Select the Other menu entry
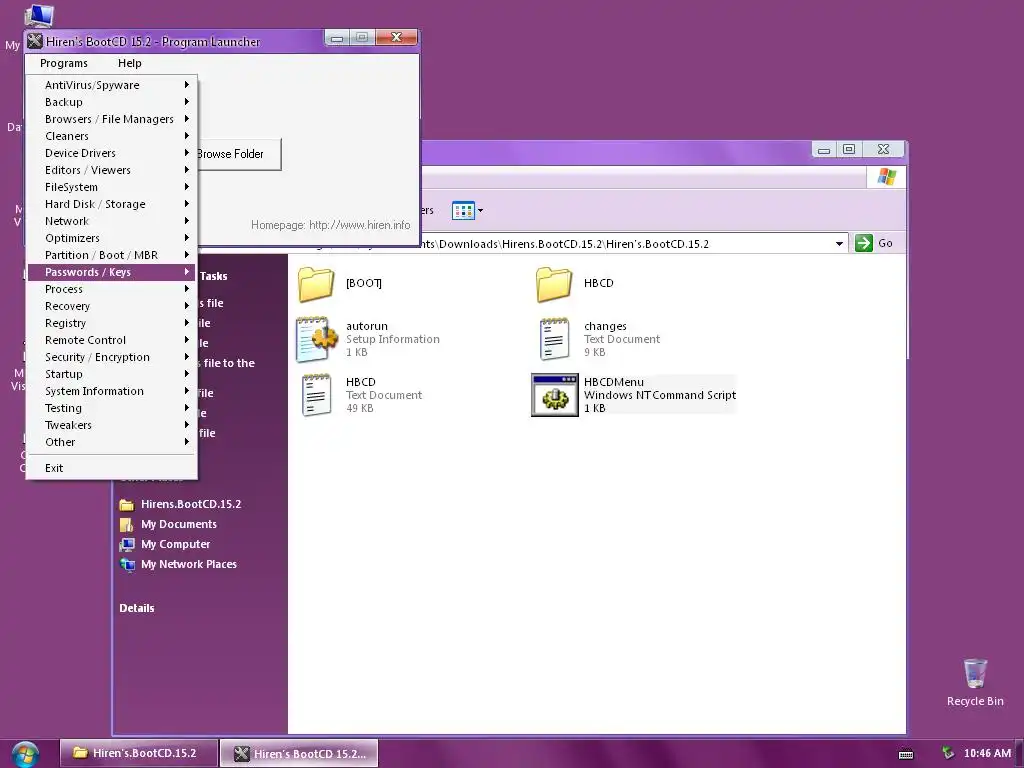 pos(111,442)
